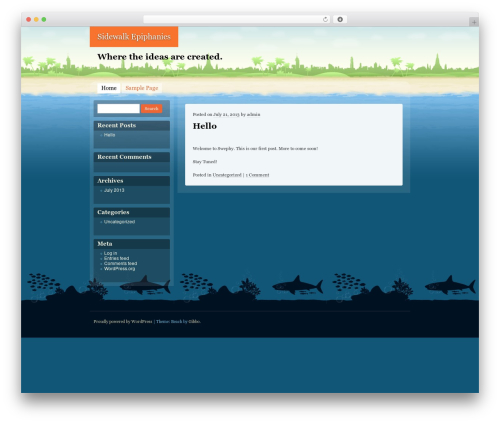
Task: Open the Comments feed link
Action: pyautogui.click(x=120, y=263)
